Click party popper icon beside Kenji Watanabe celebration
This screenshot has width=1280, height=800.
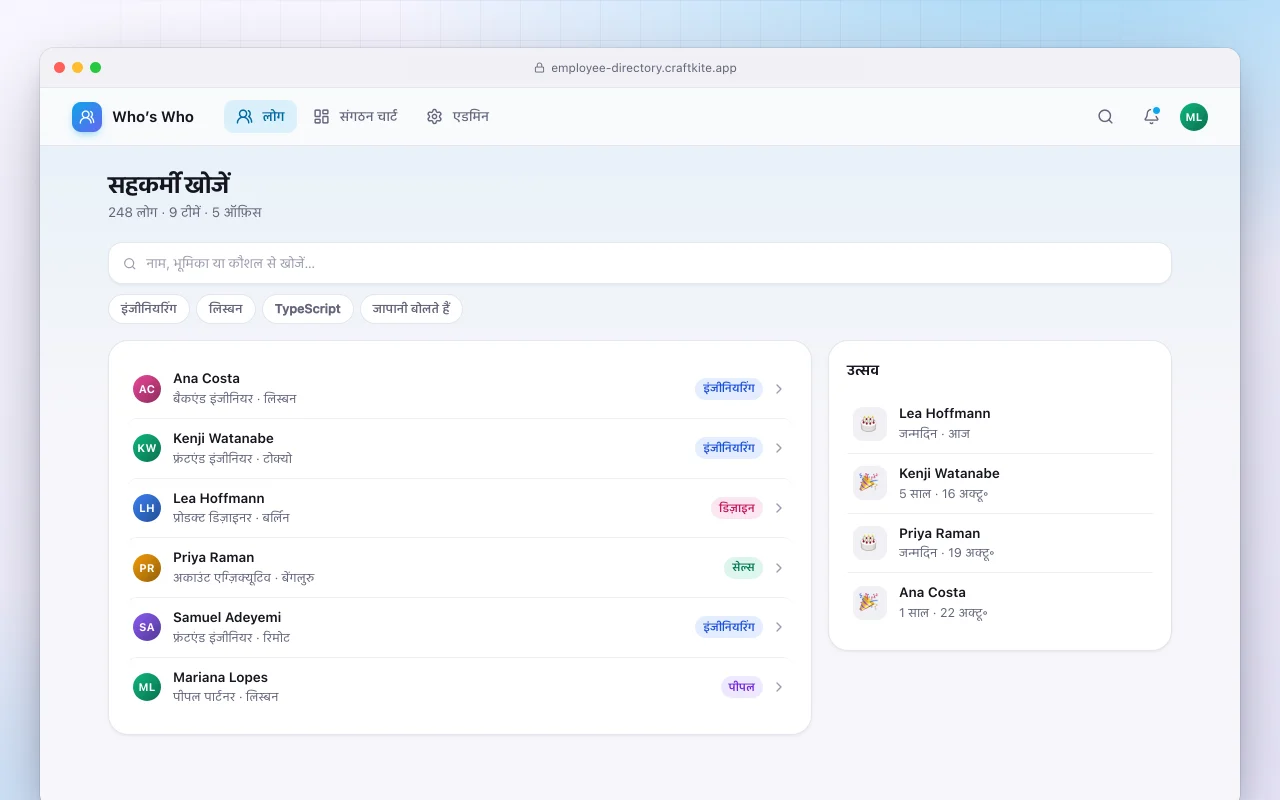870,483
